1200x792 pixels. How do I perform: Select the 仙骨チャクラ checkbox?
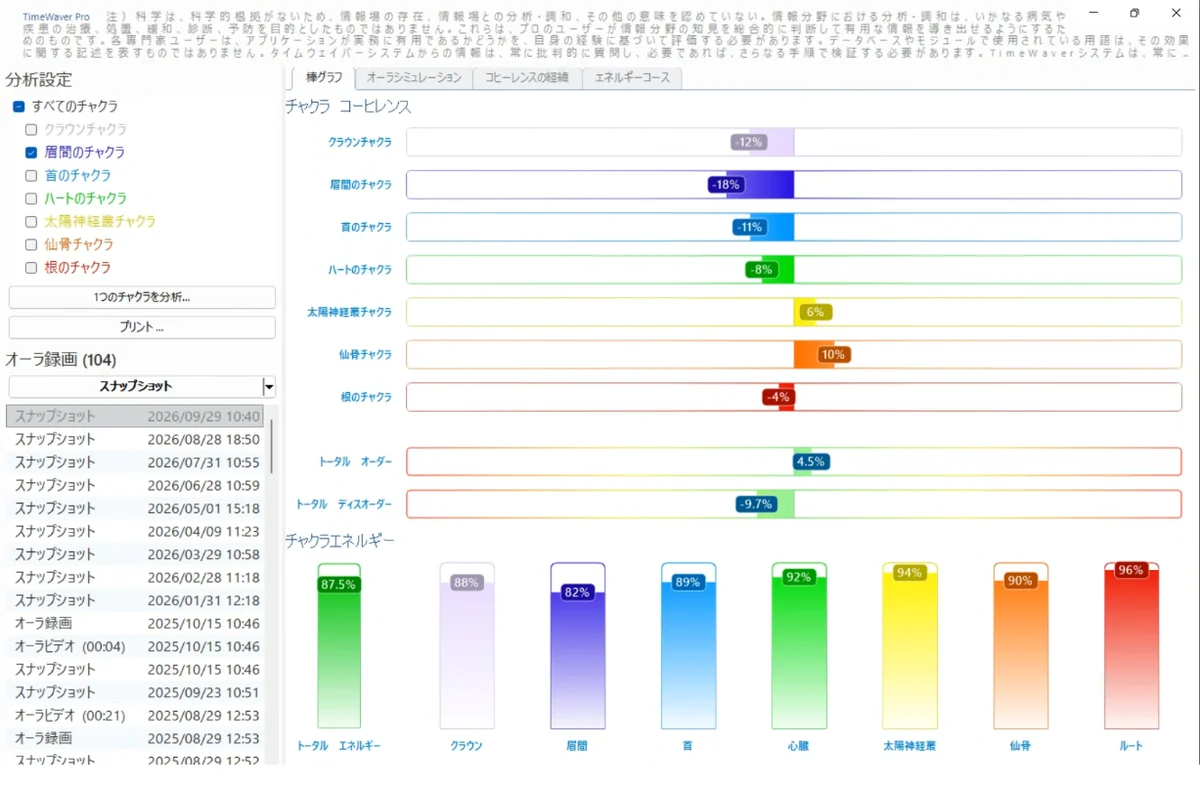click(x=31, y=244)
